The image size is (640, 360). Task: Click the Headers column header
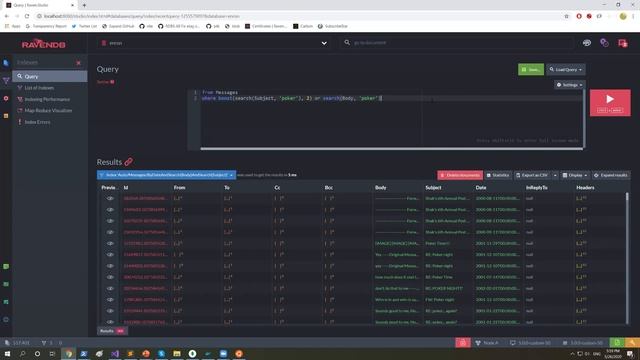(585, 188)
